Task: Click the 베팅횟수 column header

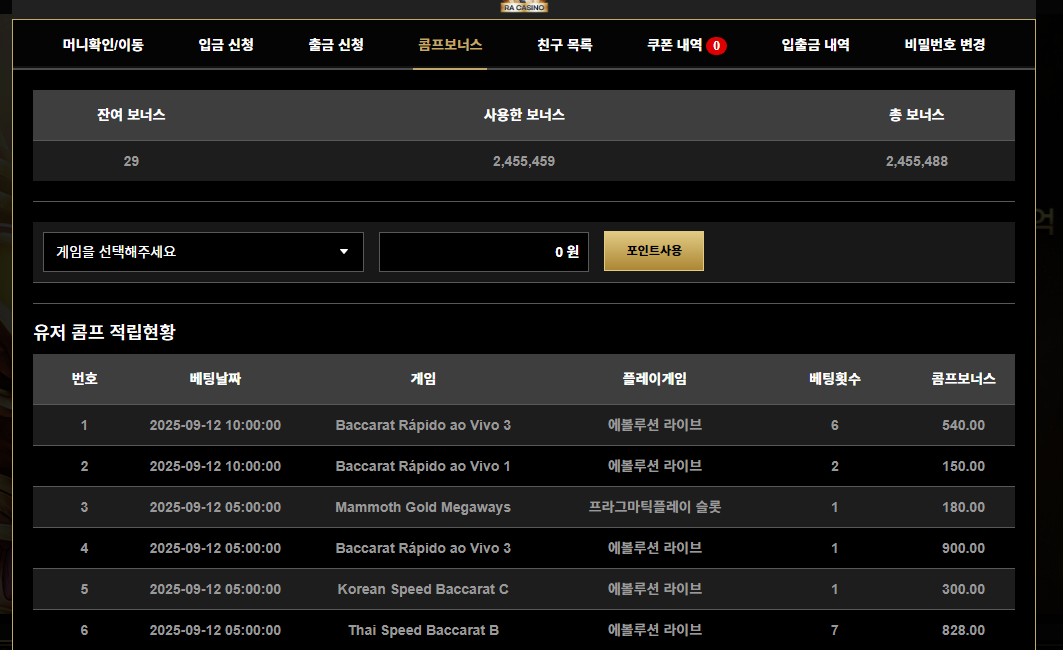Action: [835, 379]
